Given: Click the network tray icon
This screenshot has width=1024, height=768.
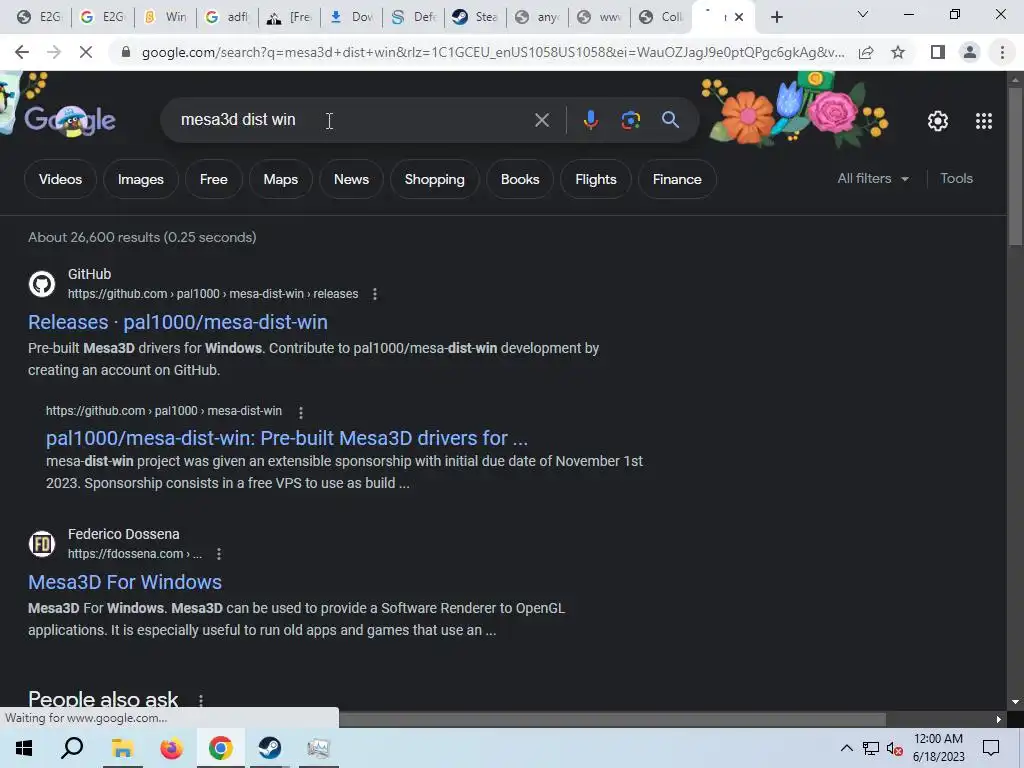Looking at the screenshot, I should [871, 748].
